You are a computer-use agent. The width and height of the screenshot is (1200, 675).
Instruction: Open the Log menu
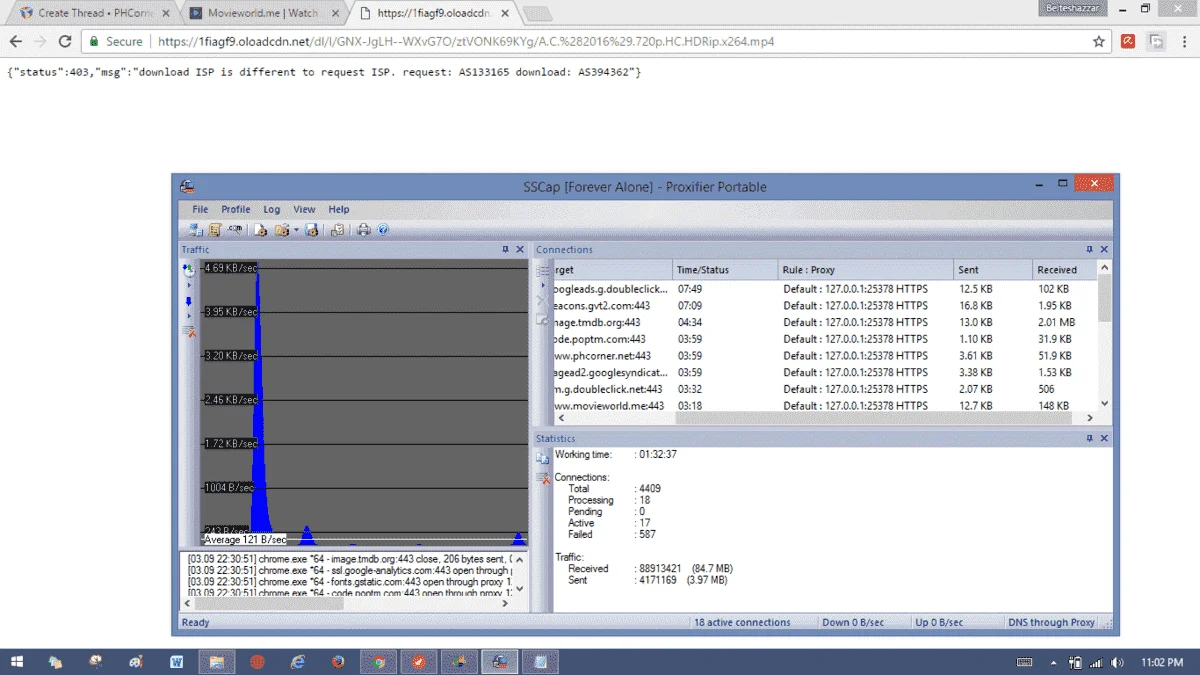point(272,209)
